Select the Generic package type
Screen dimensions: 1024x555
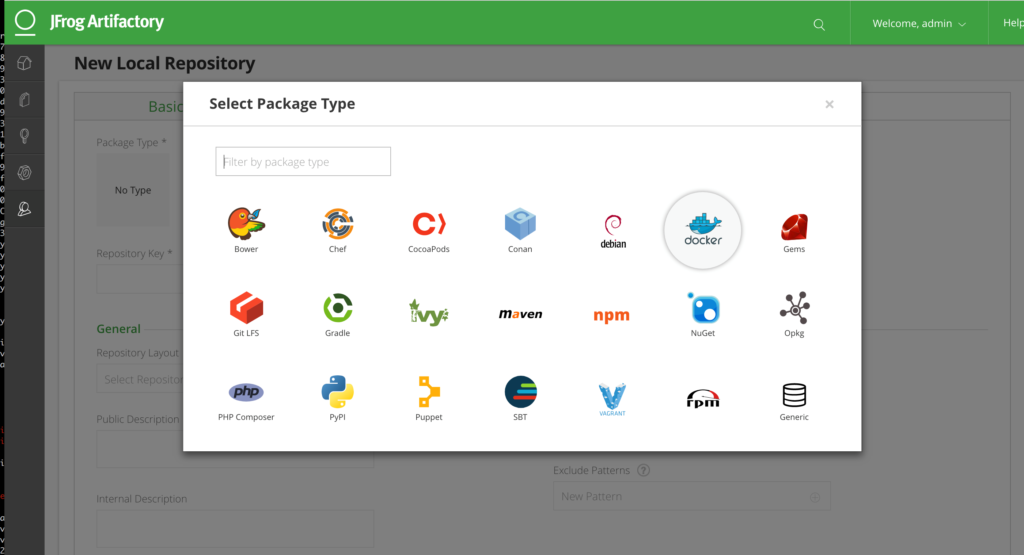794,399
